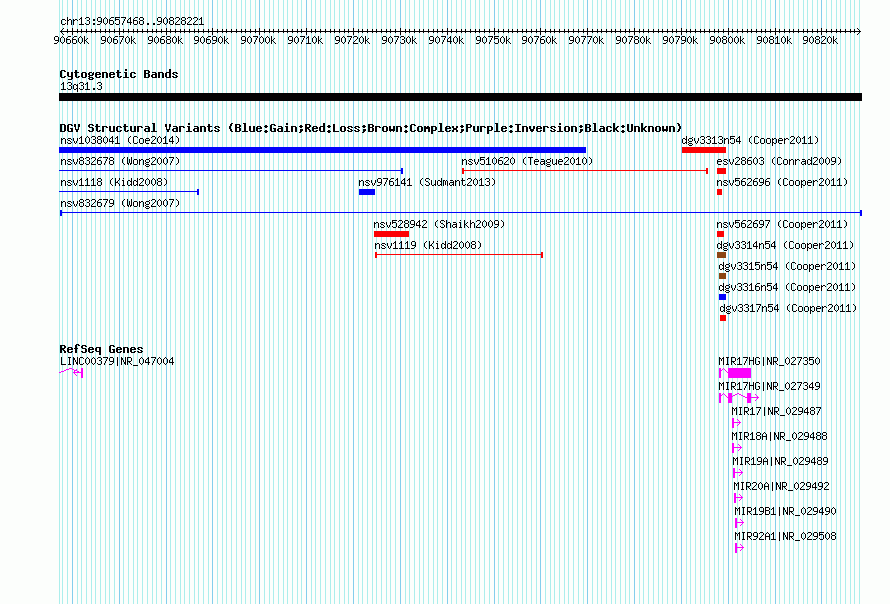Select the nsv528942 red loss block

(x=391, y=234)
